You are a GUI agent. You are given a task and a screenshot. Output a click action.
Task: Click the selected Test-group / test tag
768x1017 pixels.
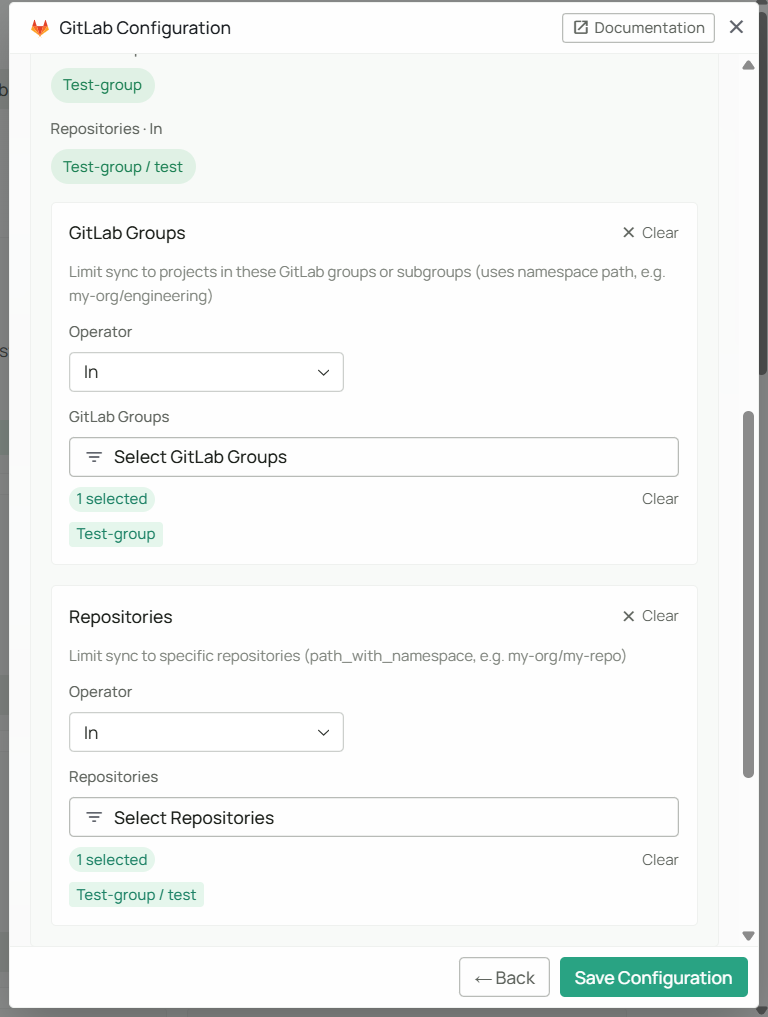pyautogui.click(x=136, y=895)
